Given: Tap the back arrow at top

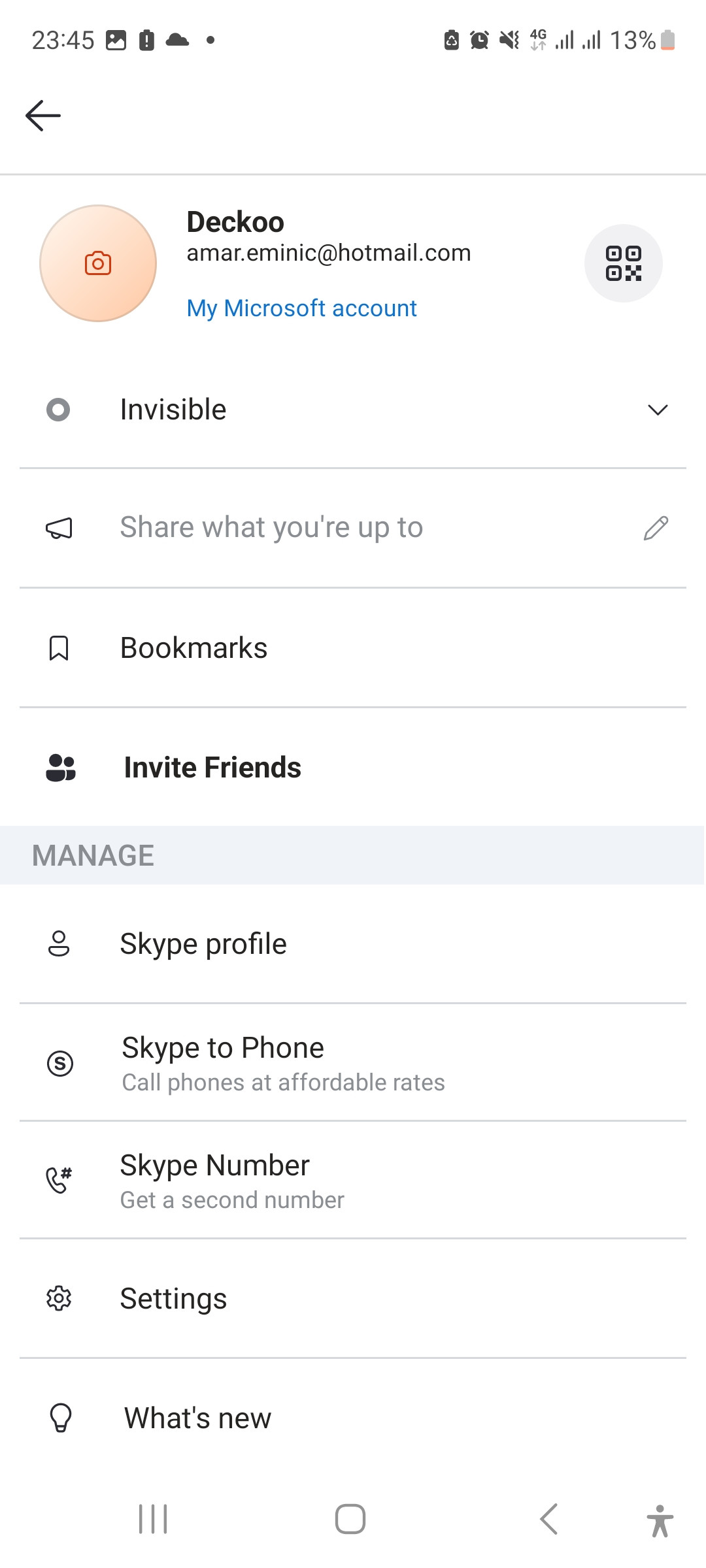Looking at the screenshot, I should 43,116.
